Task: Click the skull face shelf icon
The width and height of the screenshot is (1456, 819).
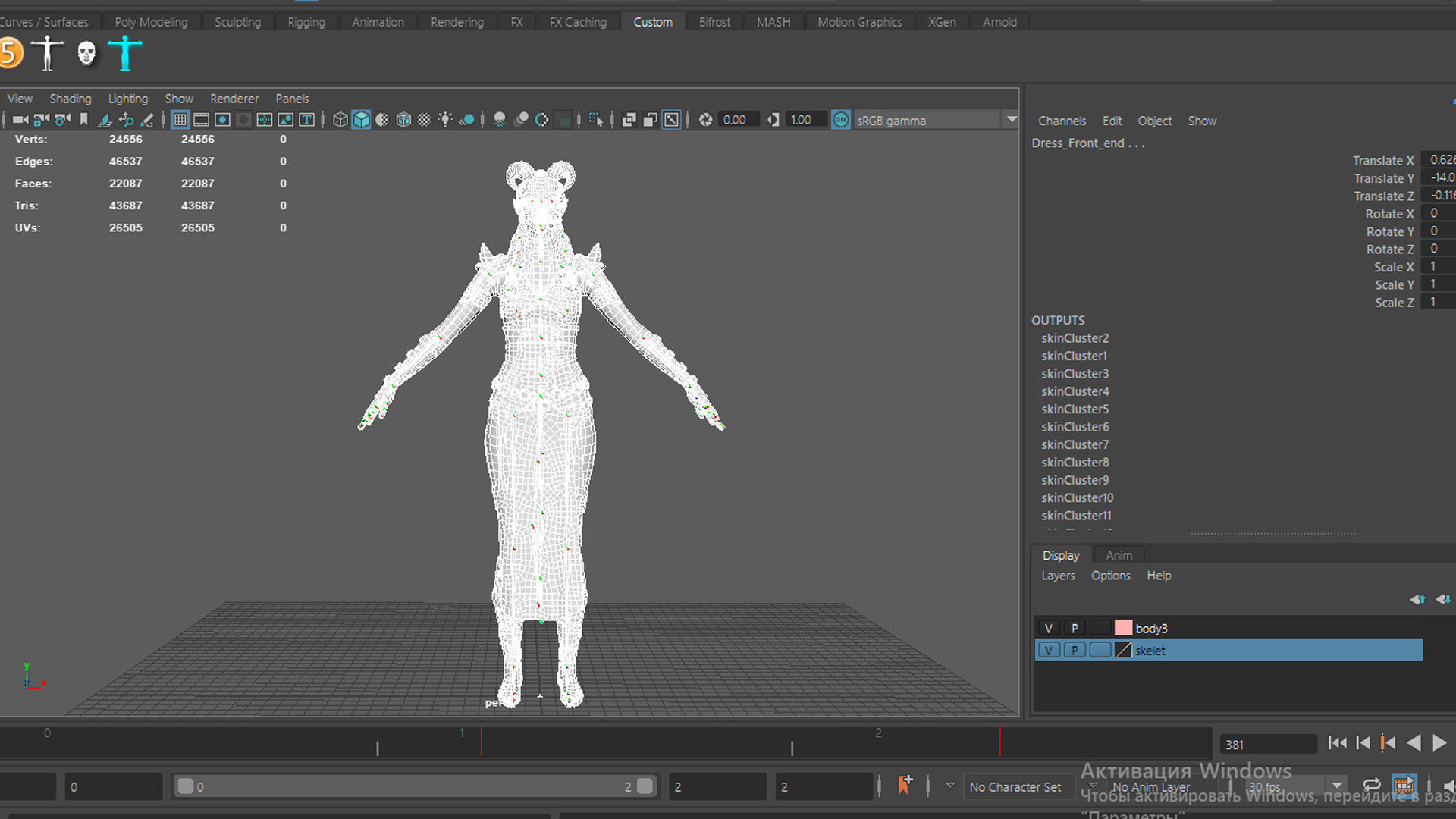Action: (86, 53)
